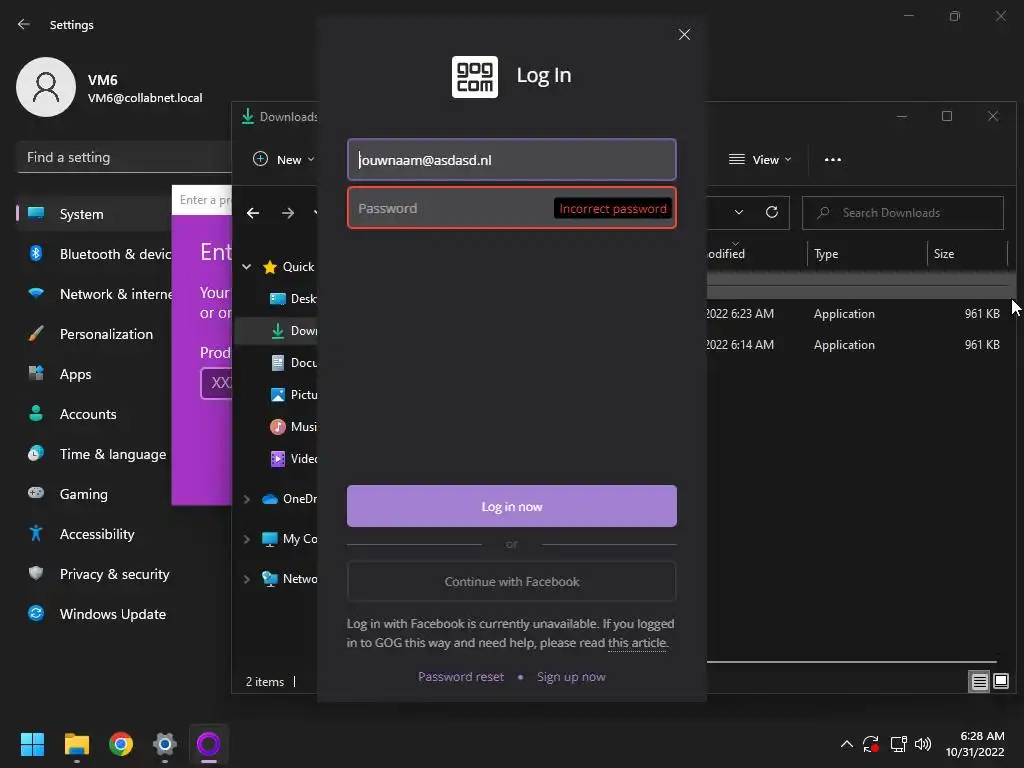Open the address bar history dropdown

739,212
